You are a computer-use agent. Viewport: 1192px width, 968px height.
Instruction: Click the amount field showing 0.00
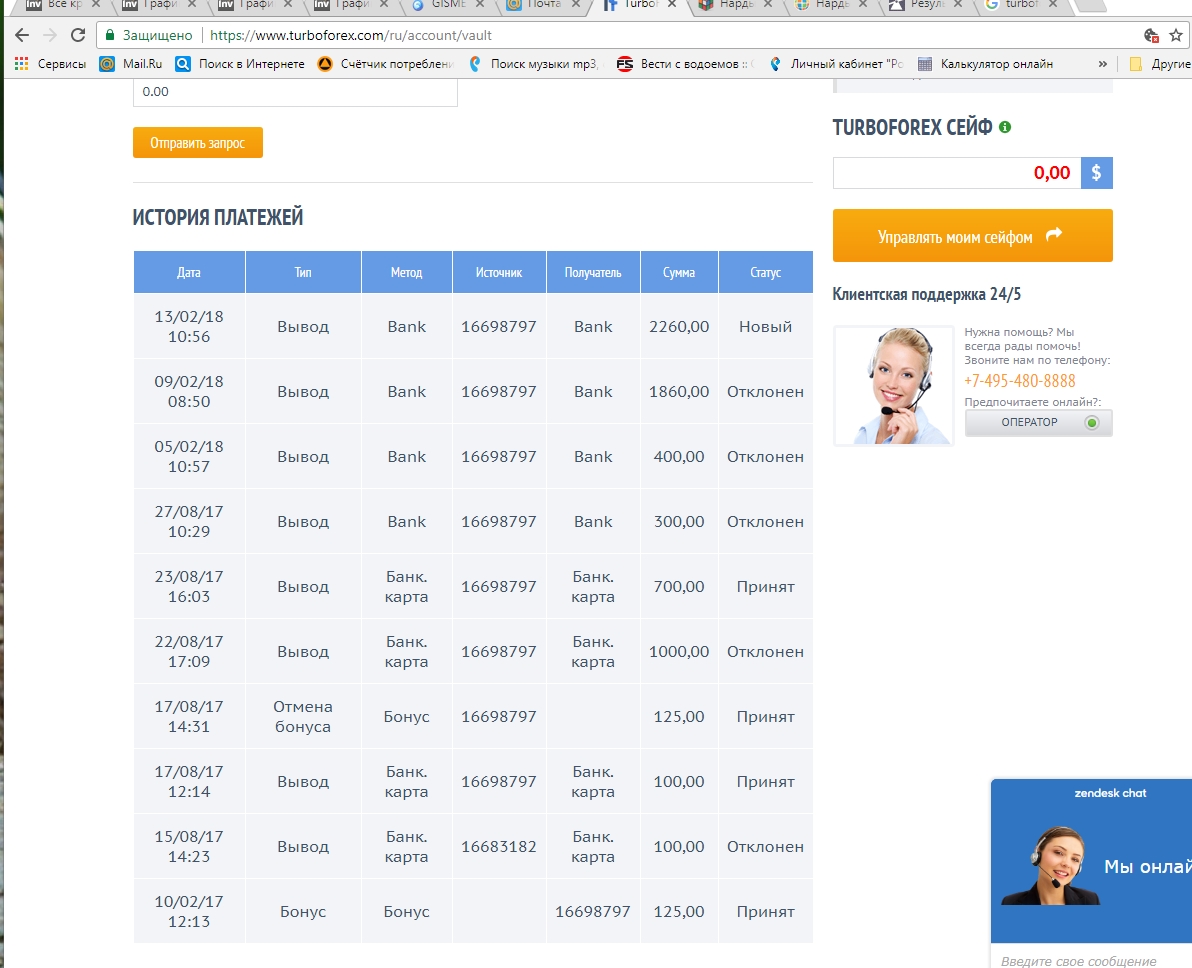295,92
